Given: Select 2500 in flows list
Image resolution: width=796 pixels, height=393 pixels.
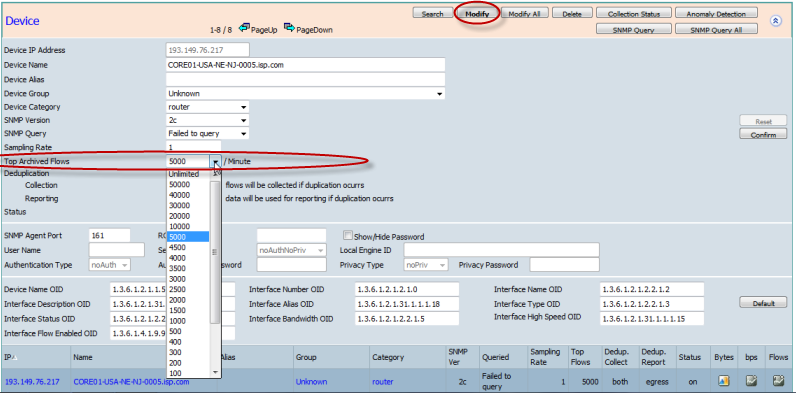Looking at the screenshot, I should pyautogui.click(x=188, y=289).
